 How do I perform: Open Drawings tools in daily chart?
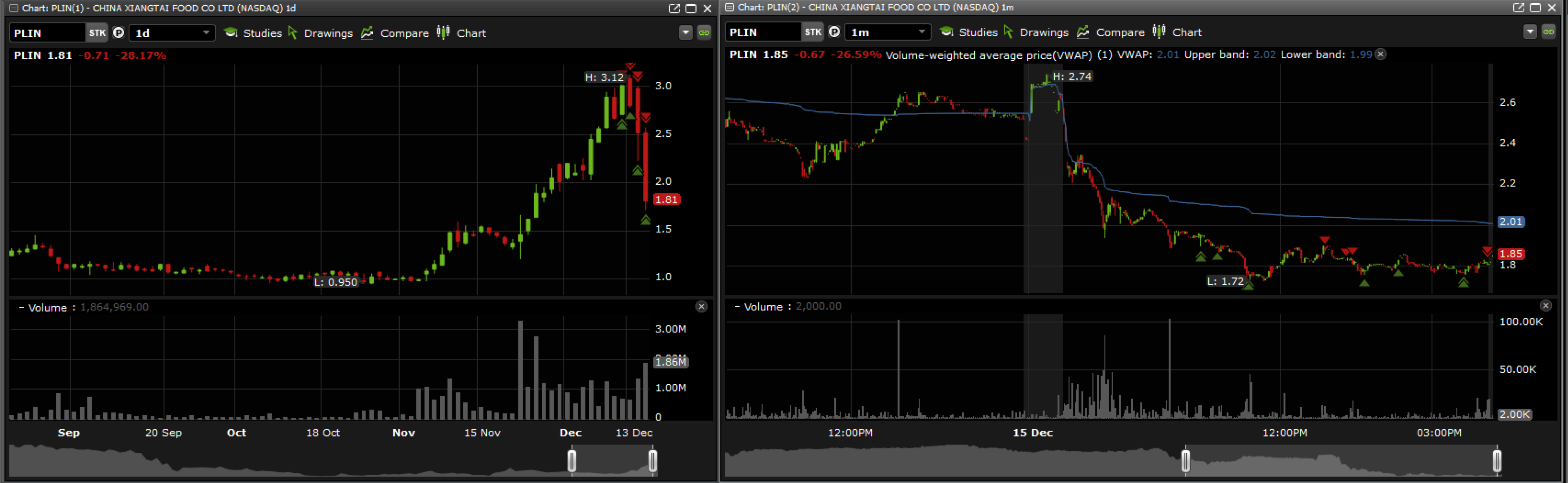(320, 33)
